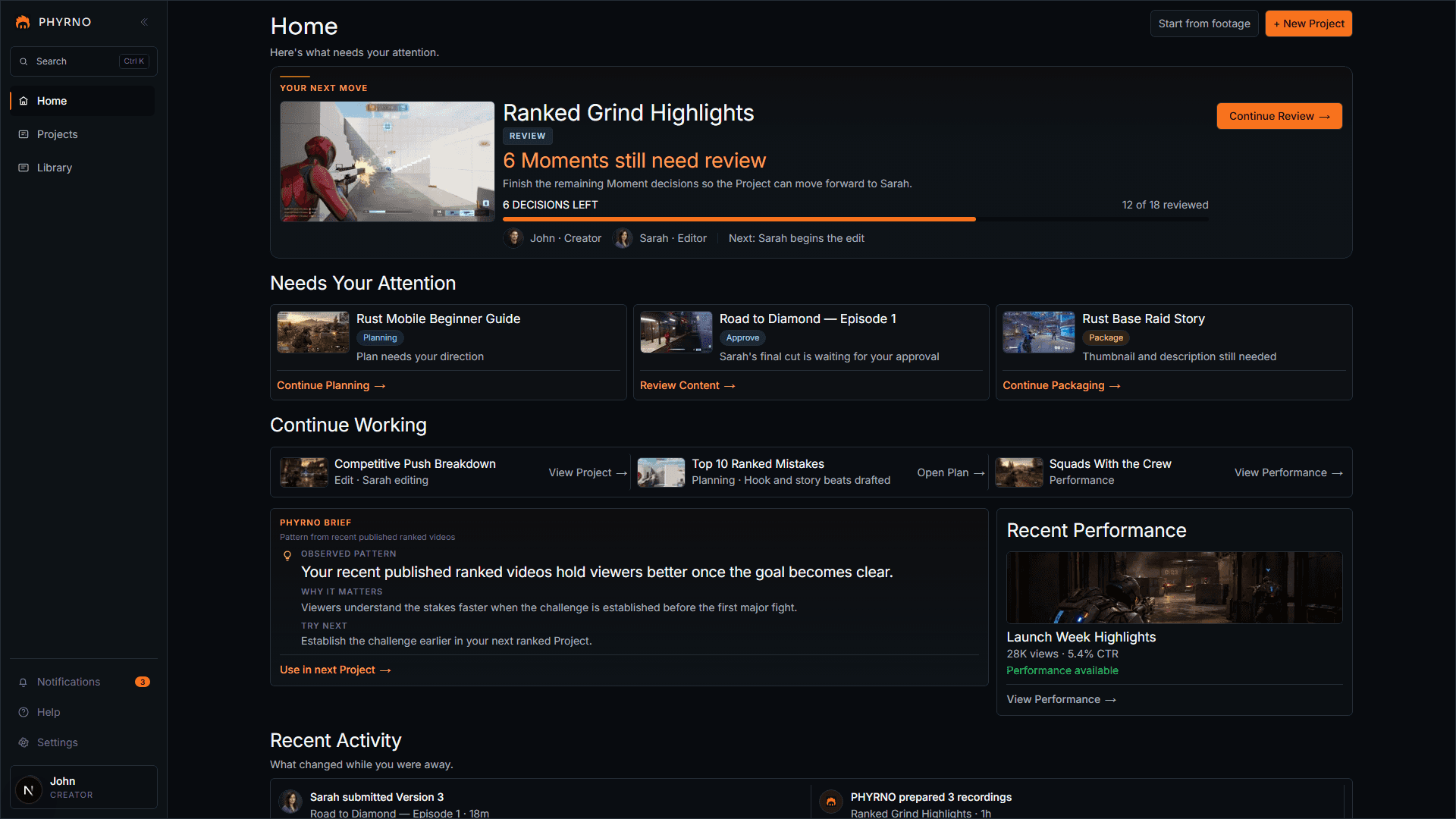Click the Library icon in the sidebar
The height and width of the screenshot is (819, 1456).
(x=24, y=168)
